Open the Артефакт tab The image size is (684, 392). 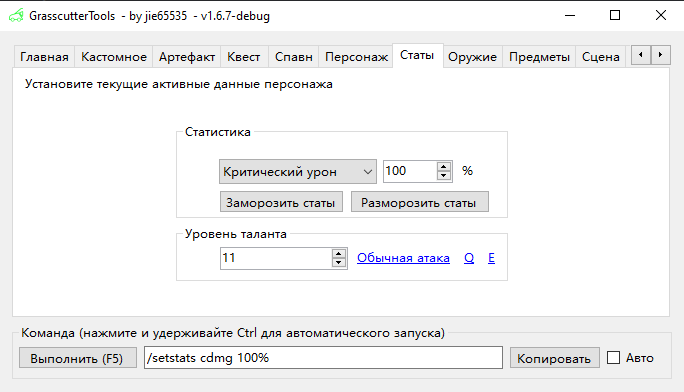pos(187,57)
